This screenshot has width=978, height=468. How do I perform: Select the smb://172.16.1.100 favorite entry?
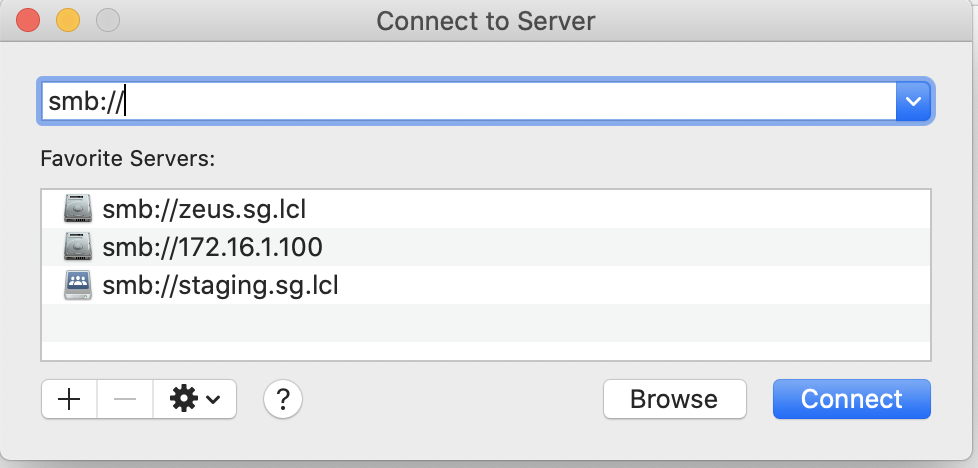pyautogui.click(x=212, y=247)
